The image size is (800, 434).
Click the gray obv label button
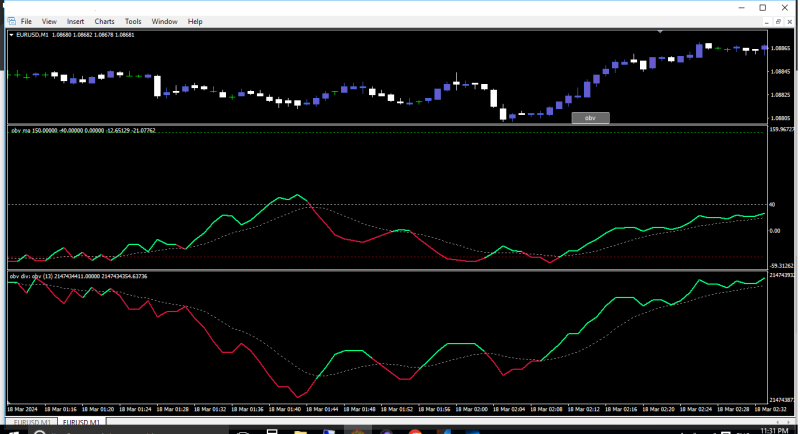(590, 118)
